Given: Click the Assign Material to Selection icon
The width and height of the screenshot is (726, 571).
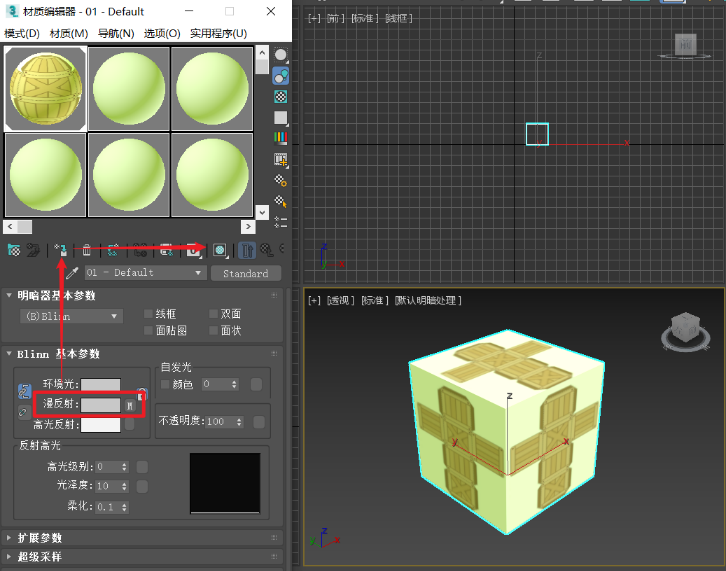Looking at the screenshot, I should click(x=60, y=250).
